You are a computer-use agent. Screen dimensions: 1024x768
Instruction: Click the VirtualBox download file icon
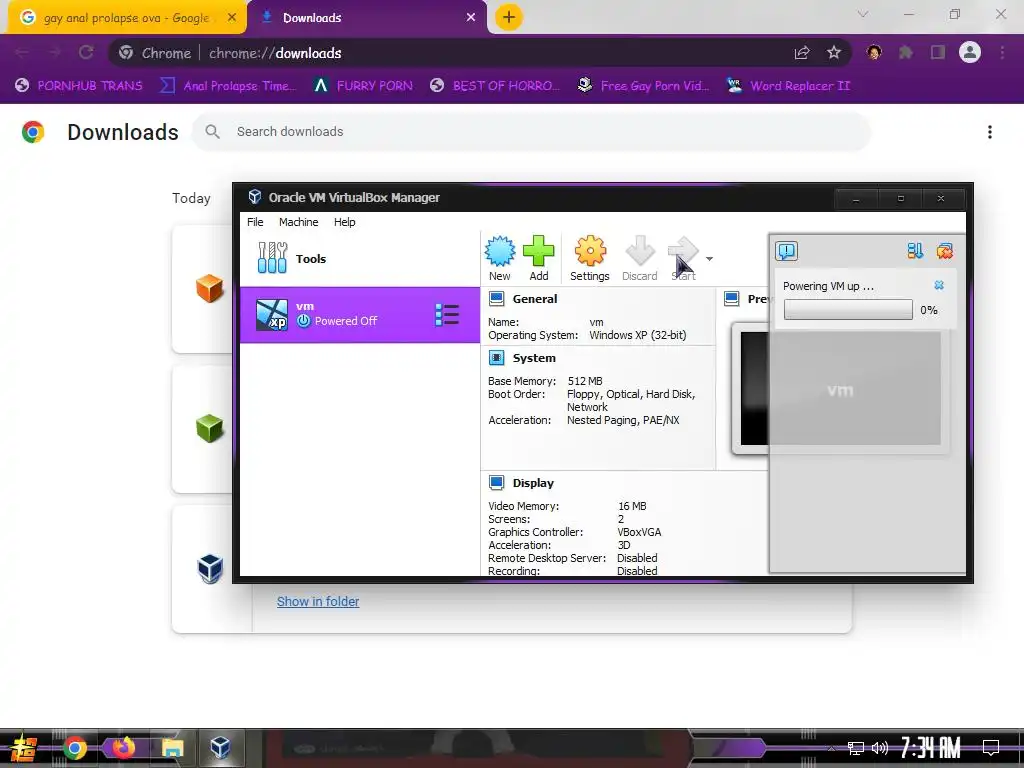pos(210,569)
